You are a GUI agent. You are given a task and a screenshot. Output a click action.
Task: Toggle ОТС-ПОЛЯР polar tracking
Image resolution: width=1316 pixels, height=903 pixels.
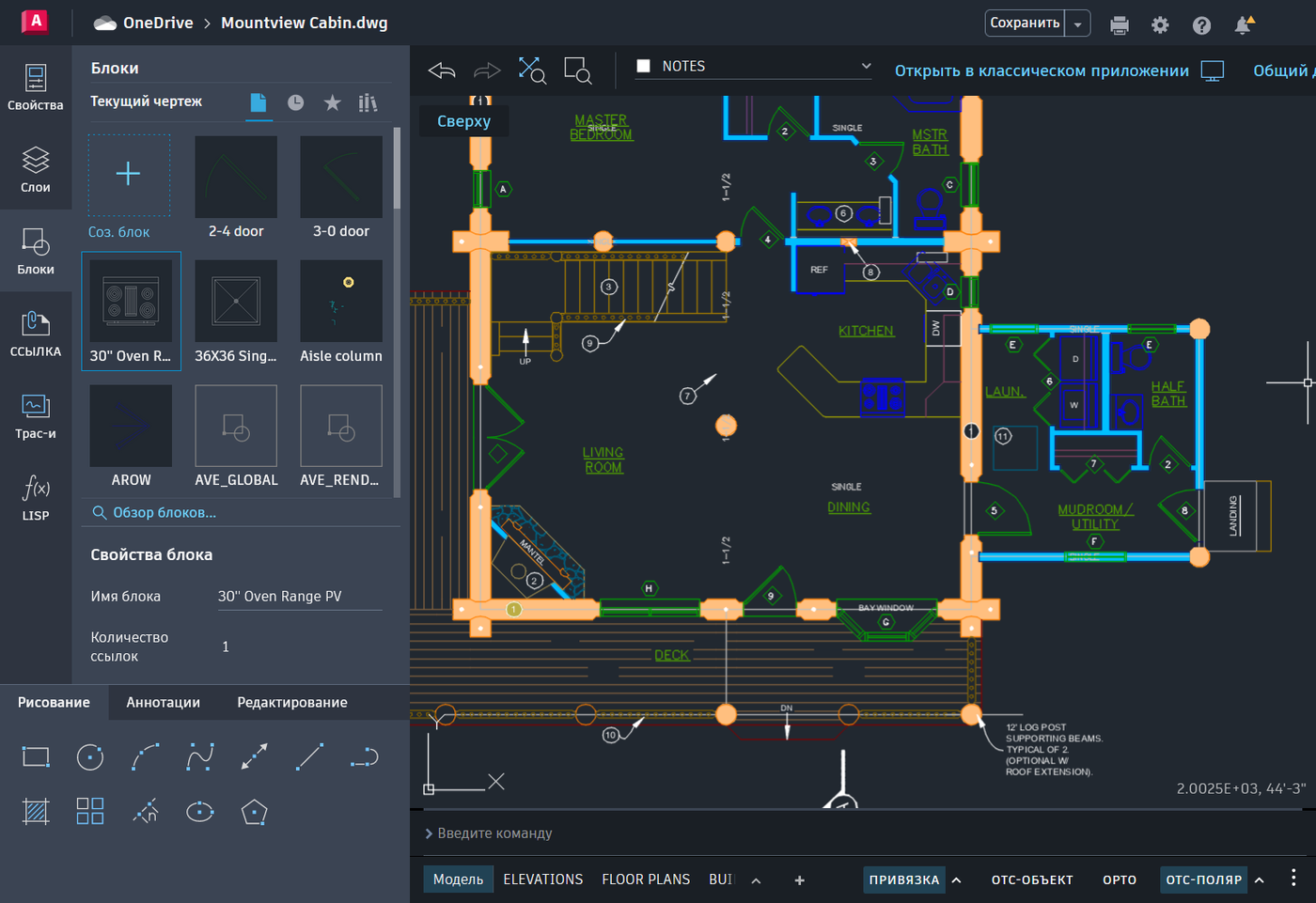tap(1204, 880)
